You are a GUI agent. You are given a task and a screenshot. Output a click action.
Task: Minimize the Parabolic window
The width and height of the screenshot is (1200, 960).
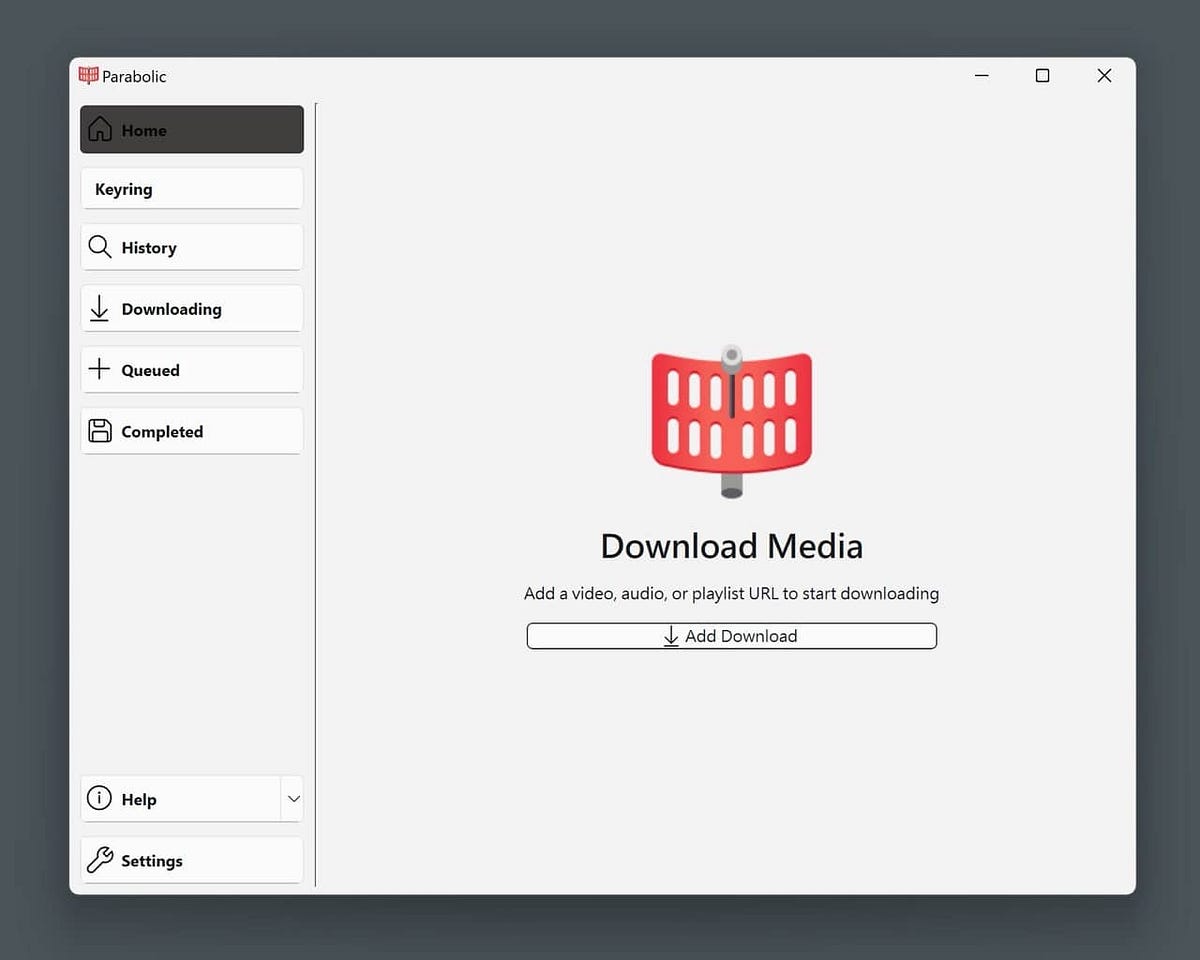pos(981,76)
